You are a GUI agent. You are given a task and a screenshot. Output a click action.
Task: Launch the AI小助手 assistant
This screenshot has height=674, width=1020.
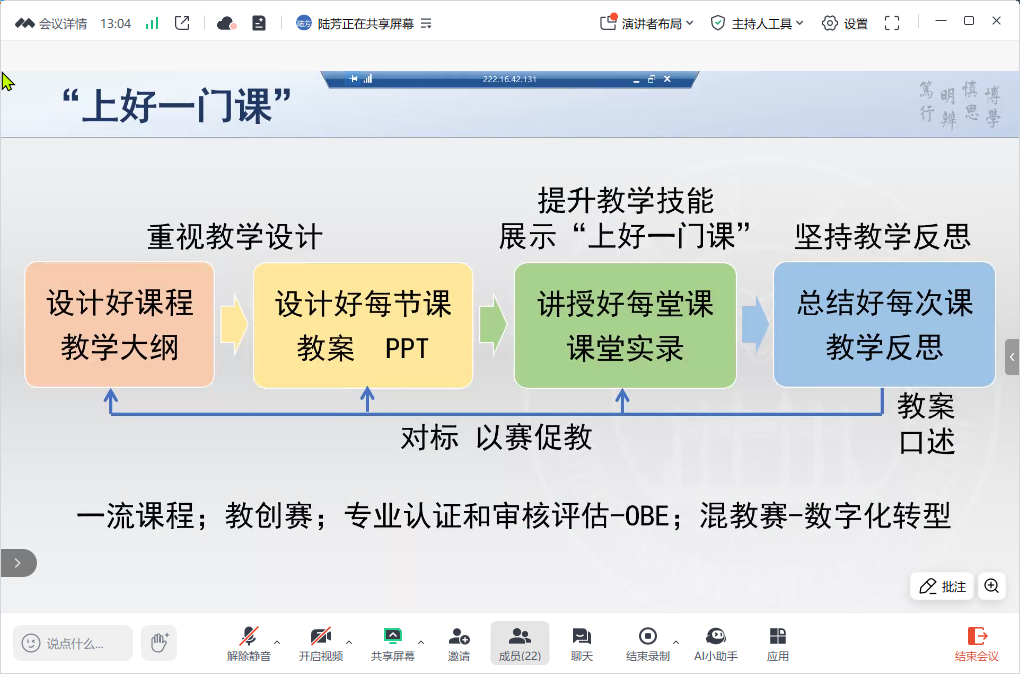716,643
